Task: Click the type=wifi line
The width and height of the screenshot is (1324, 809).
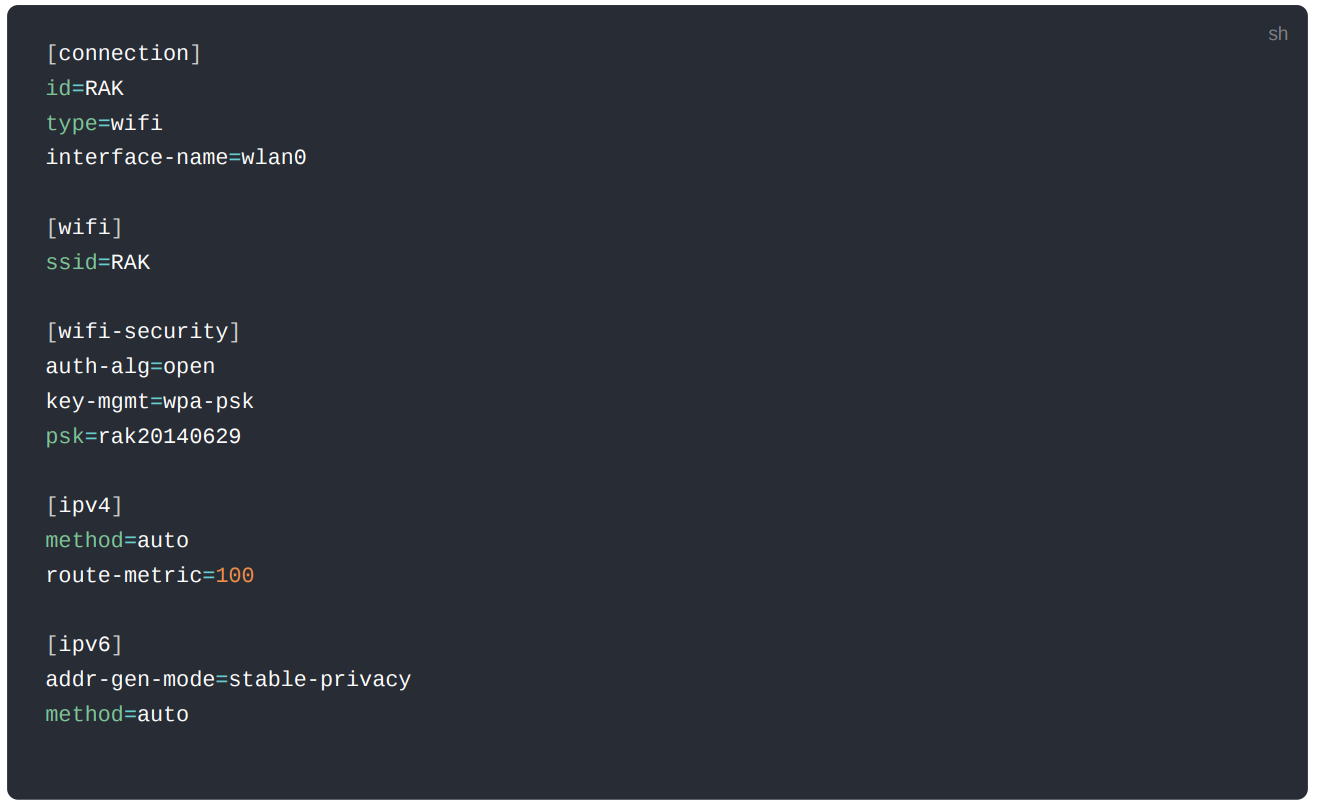Action: pos(104,124)
